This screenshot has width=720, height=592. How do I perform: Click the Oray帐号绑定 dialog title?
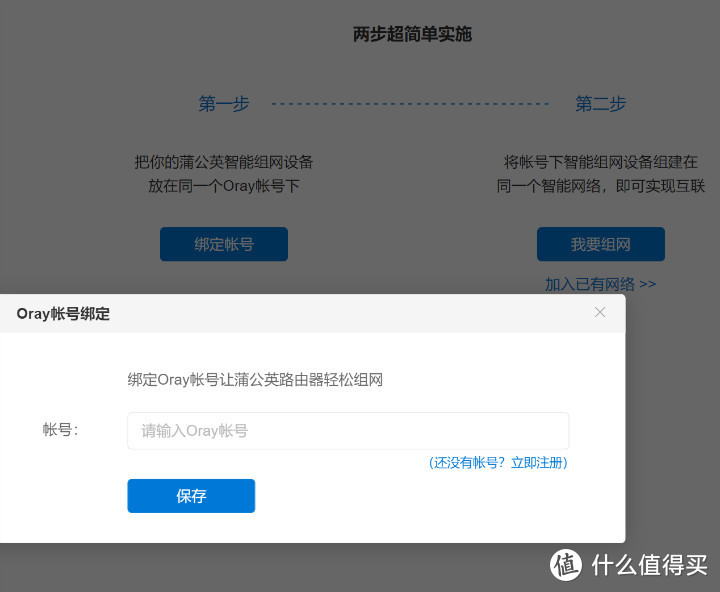click(63, 314)
